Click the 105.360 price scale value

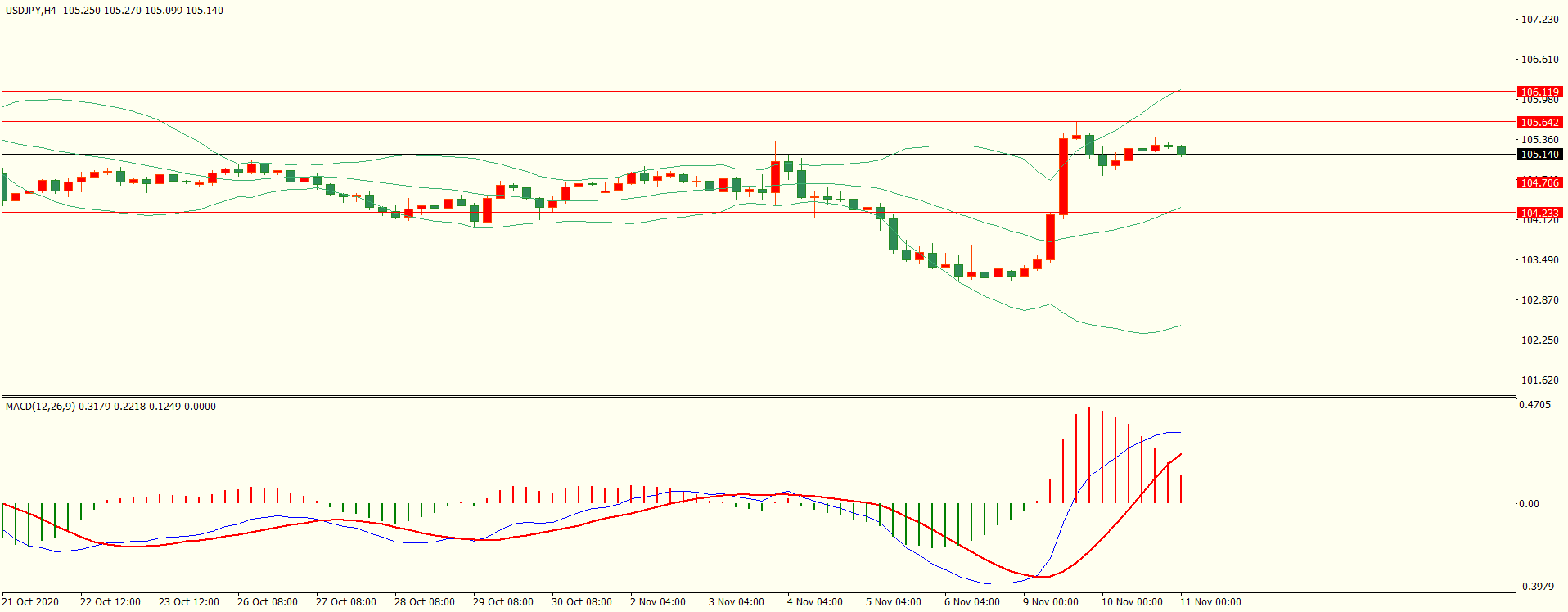click(1539, 140)
